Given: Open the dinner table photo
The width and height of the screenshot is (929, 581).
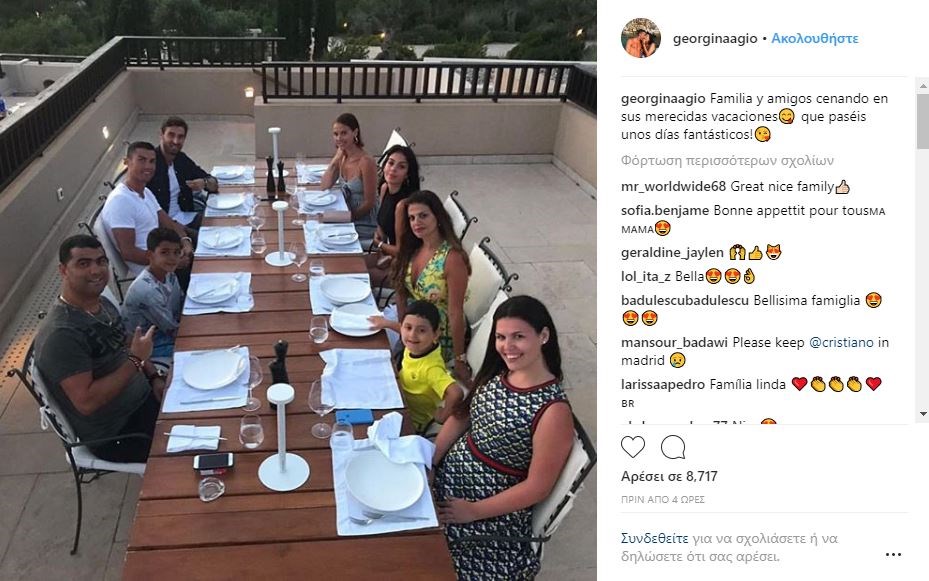Looking at the screenshot, I should [298, 290].
